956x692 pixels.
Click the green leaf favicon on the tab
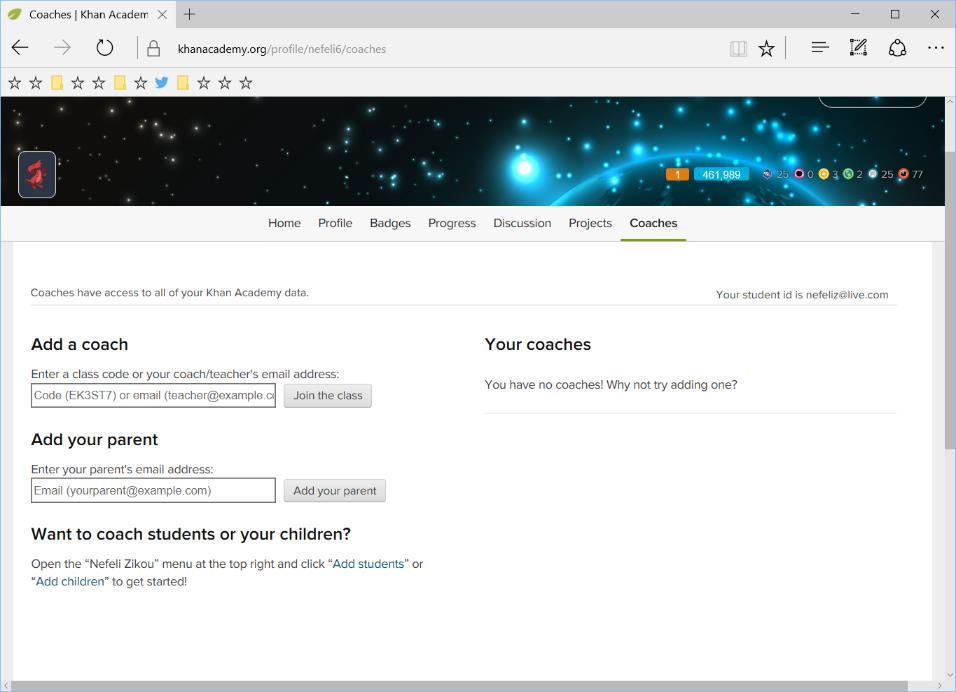coord(15,14)
